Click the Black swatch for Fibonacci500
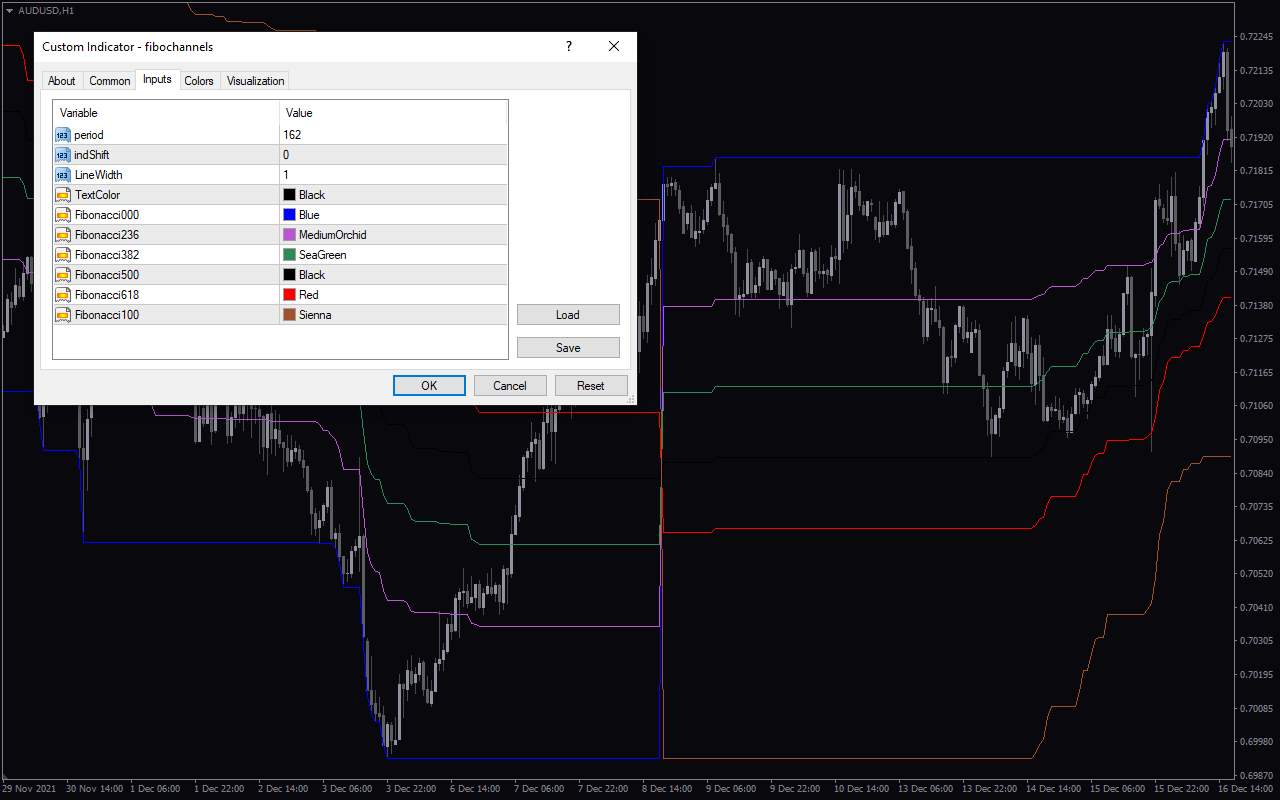This screenshot has width=1280, height=800. (x=290, y=275)
